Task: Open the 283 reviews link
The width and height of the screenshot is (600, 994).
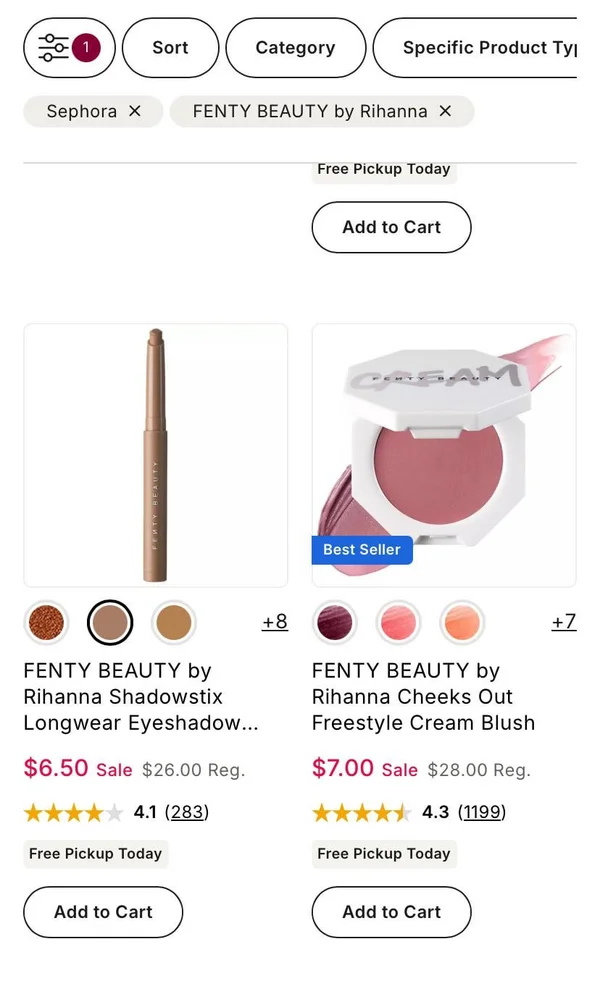Action: [x=187, y=812]
